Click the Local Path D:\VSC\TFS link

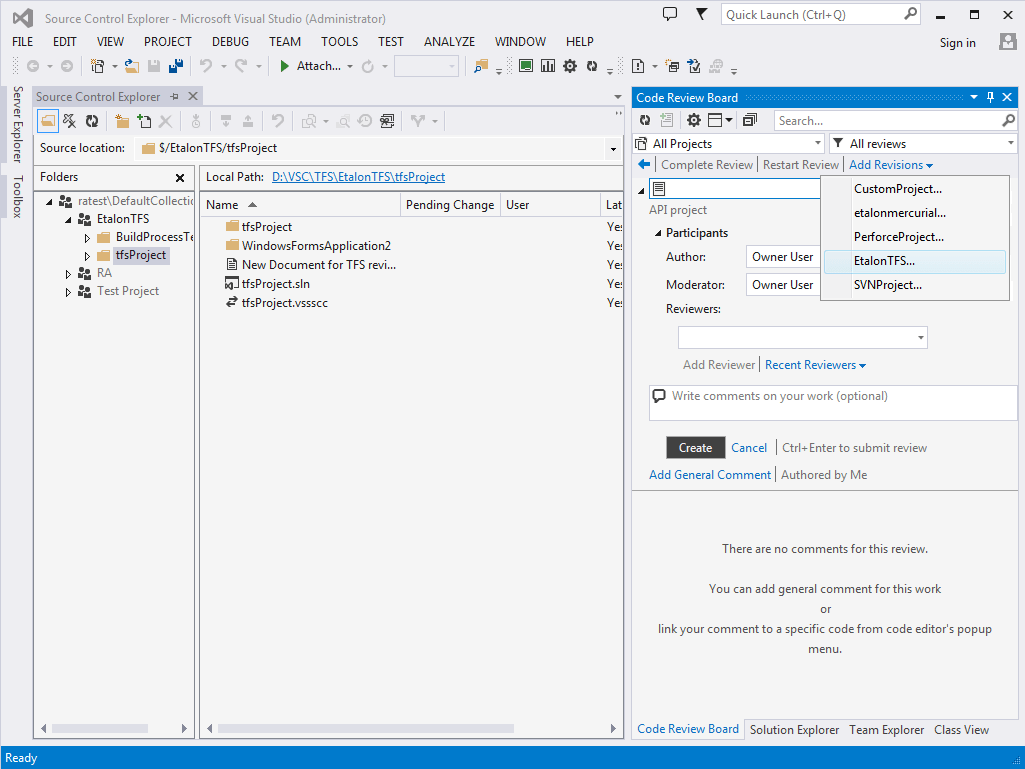tap(357, 177)
